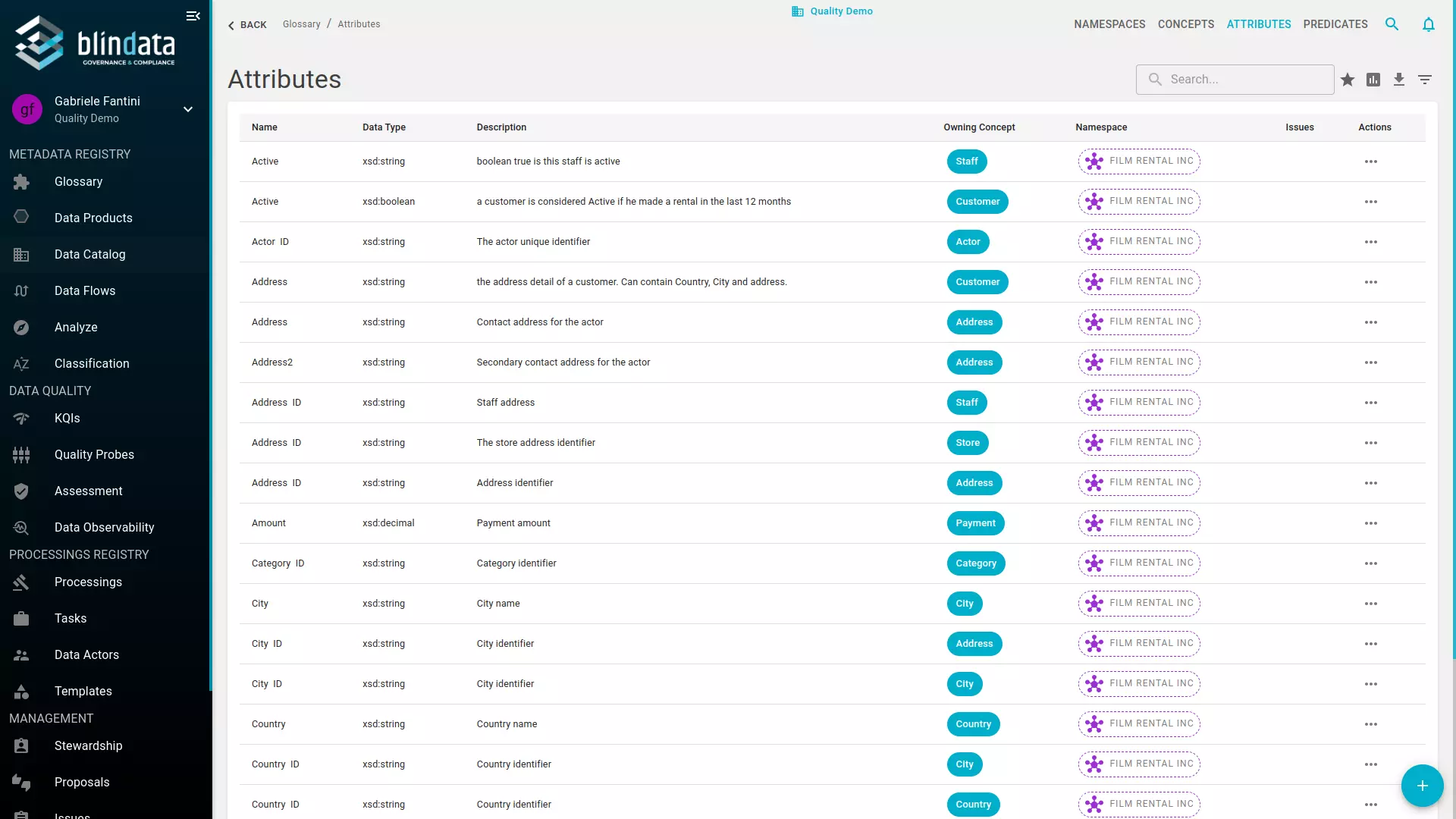Open KQIs icon in sidebar
1456x819 pixels.
21,419
